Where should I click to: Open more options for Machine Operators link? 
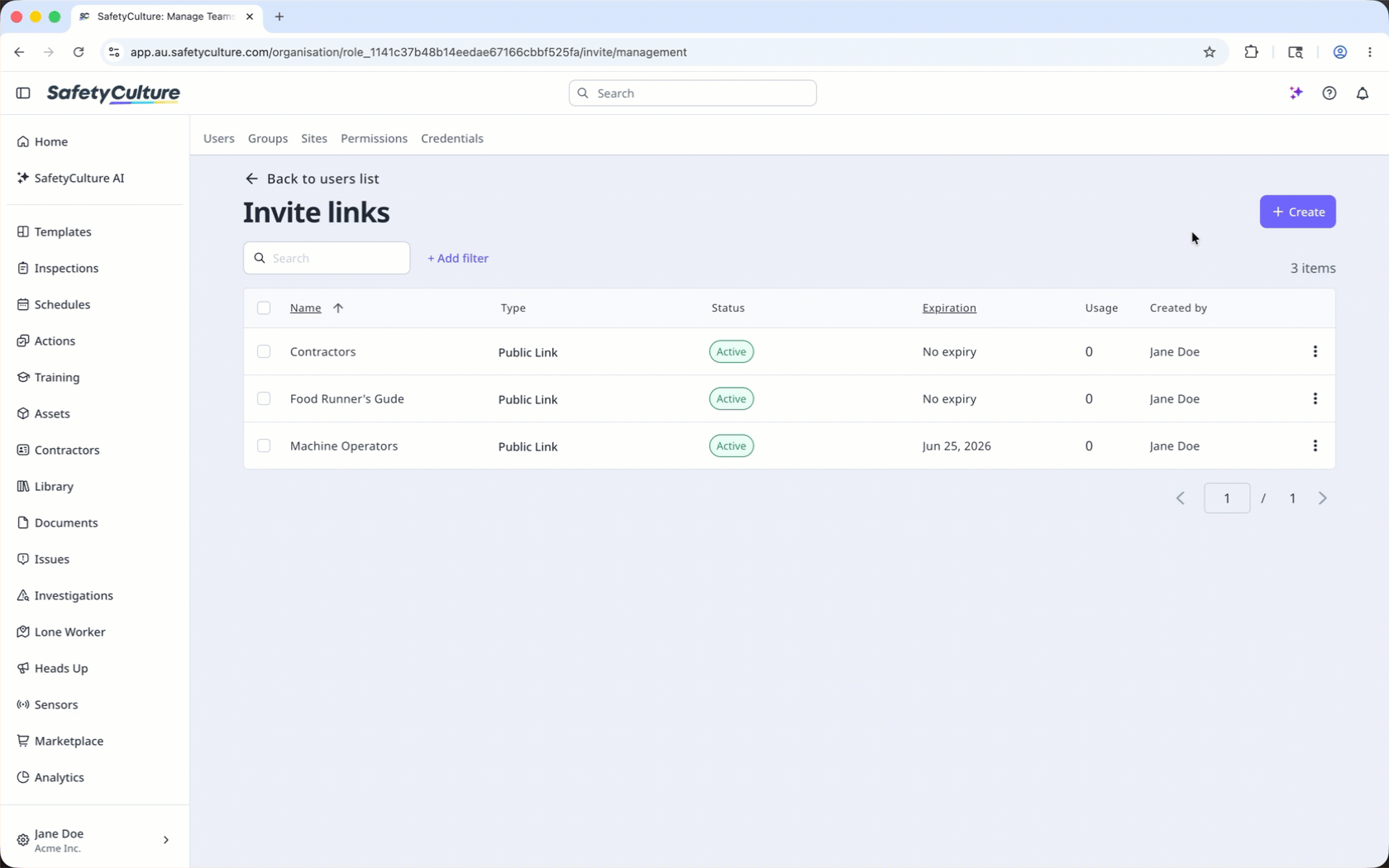tap(1315, 446)
